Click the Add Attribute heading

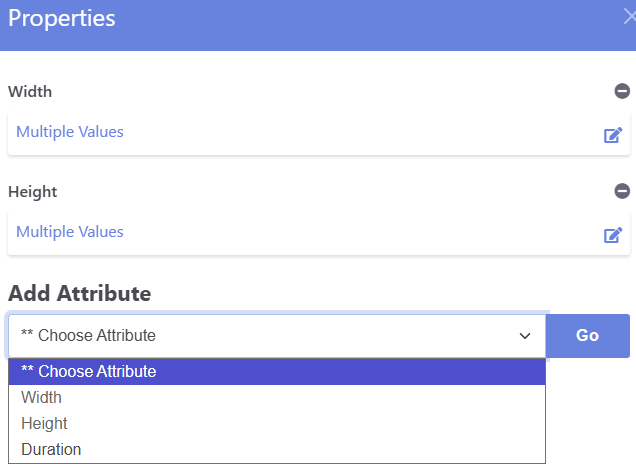tap(80, 294)
